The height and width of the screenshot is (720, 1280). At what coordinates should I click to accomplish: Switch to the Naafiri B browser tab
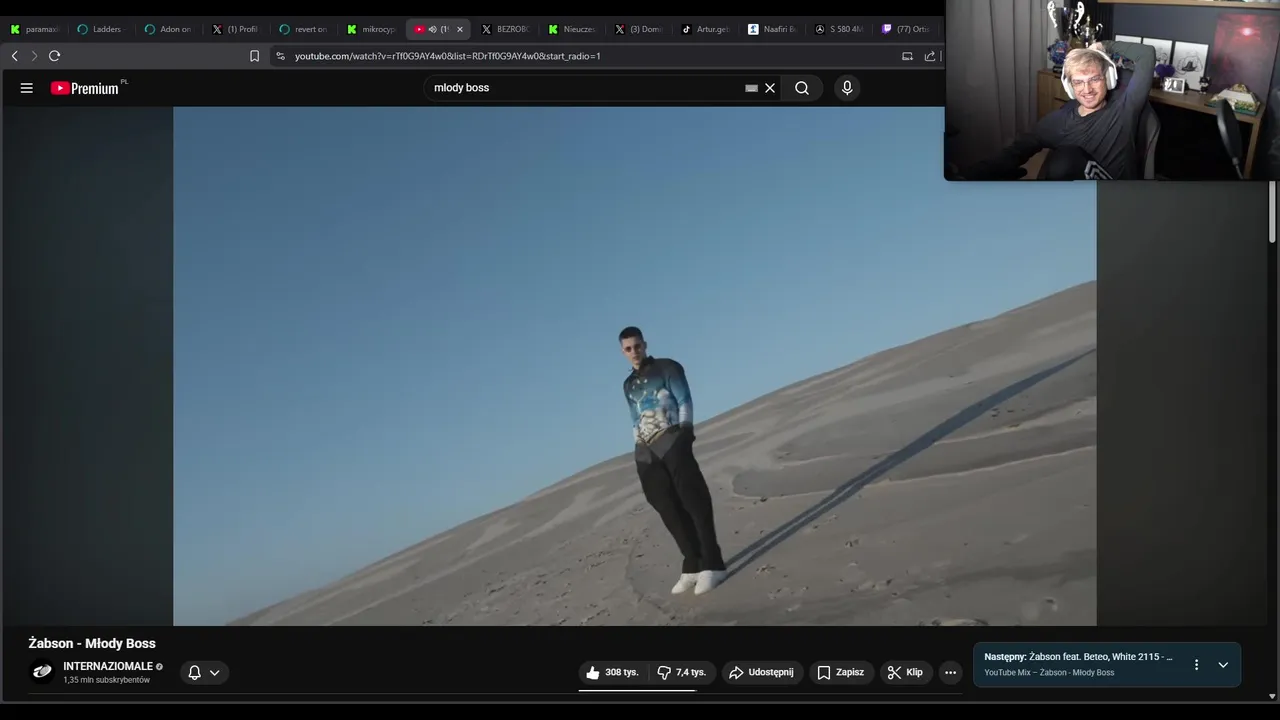[773, 29]
